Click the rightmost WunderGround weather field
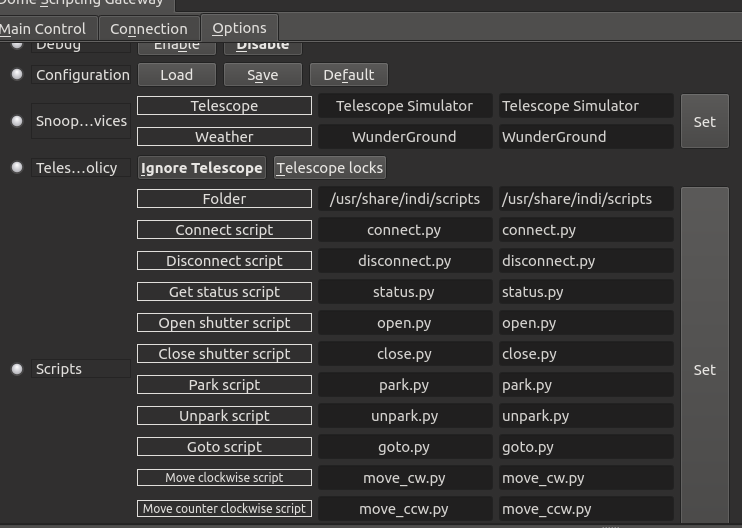This screenshot has height=528, width=742. (x=586, y=137)
